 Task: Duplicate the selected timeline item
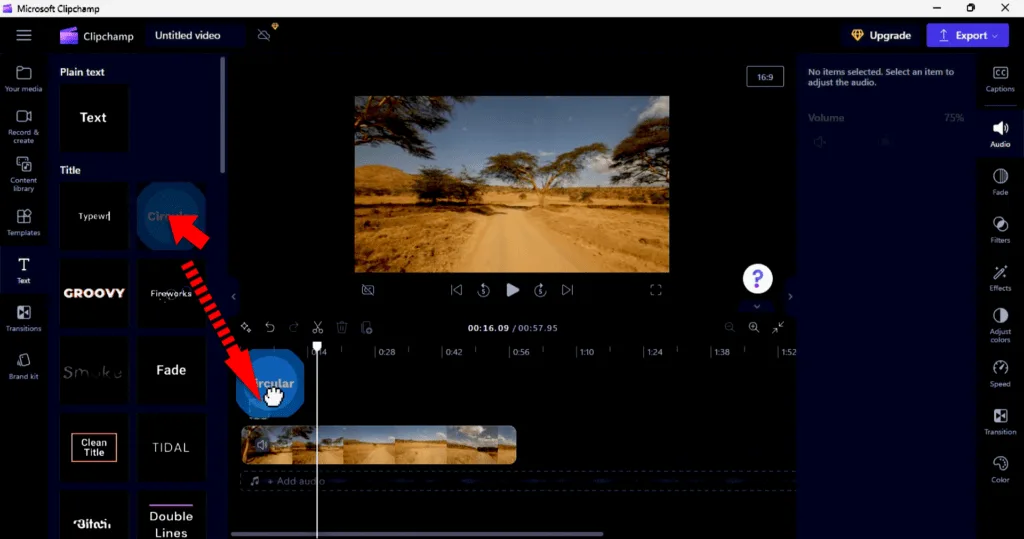366,327
